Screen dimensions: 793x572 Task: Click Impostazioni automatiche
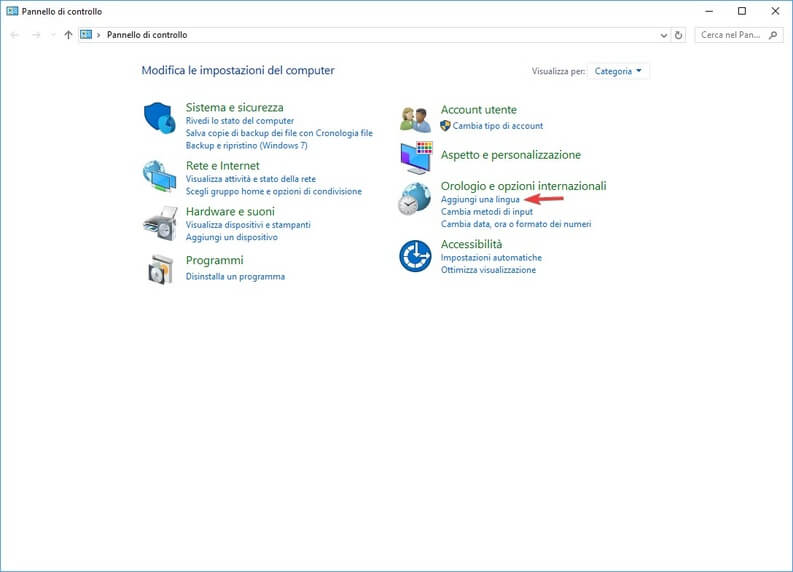point(491,258)
